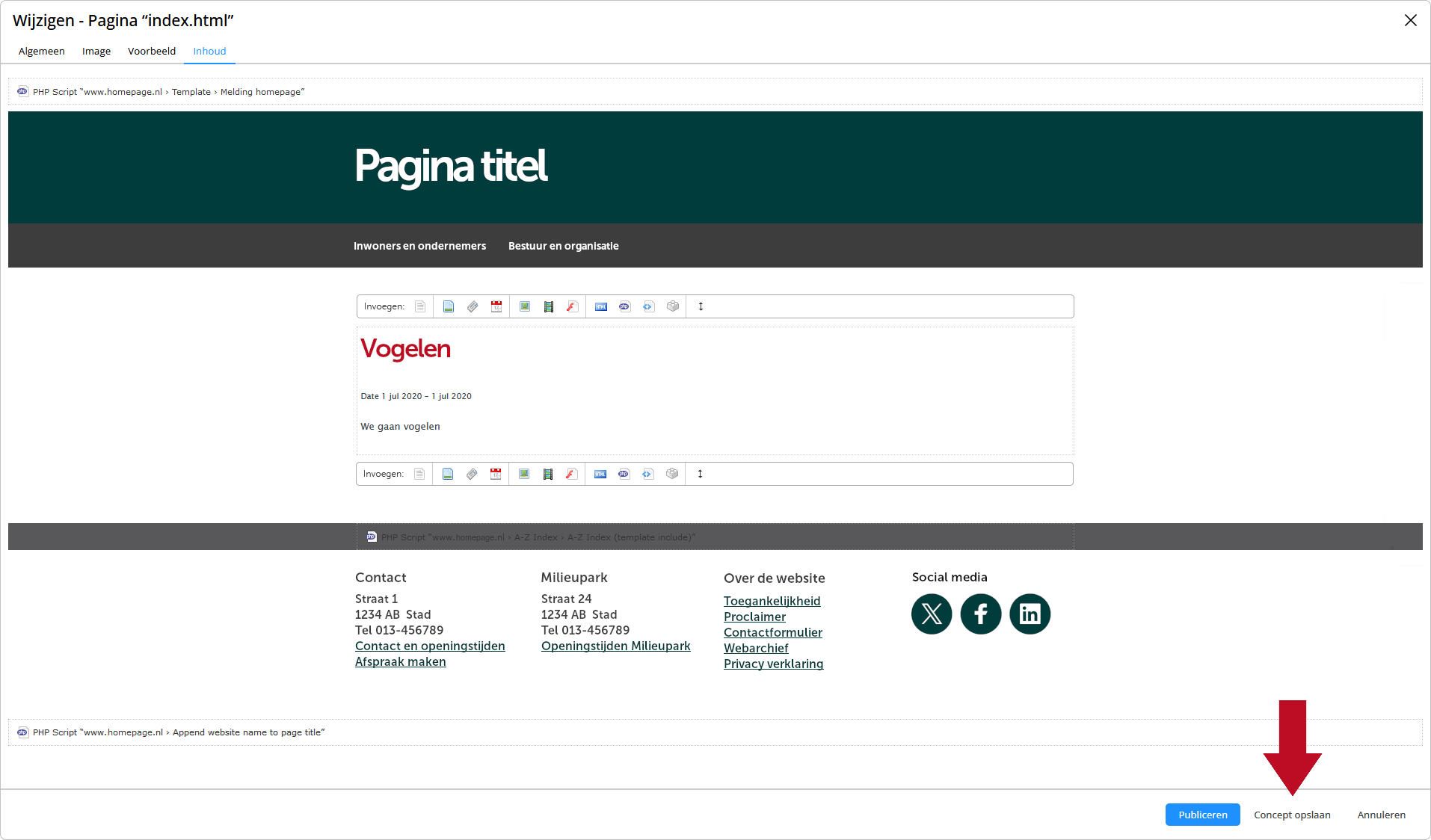Viewport: 1431px width, 840px height.
Task: Open the LinkedIn social media icon
Action: point(1030,614)
